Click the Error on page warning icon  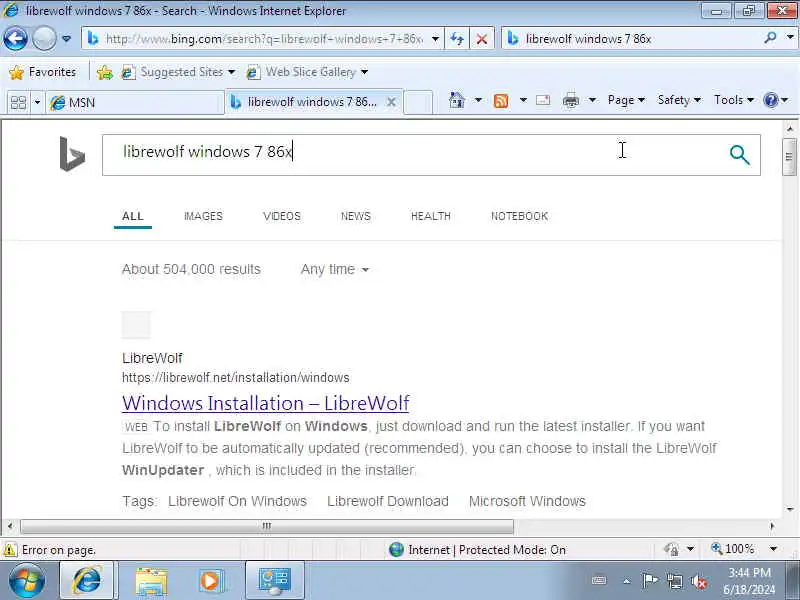point(10,550)
